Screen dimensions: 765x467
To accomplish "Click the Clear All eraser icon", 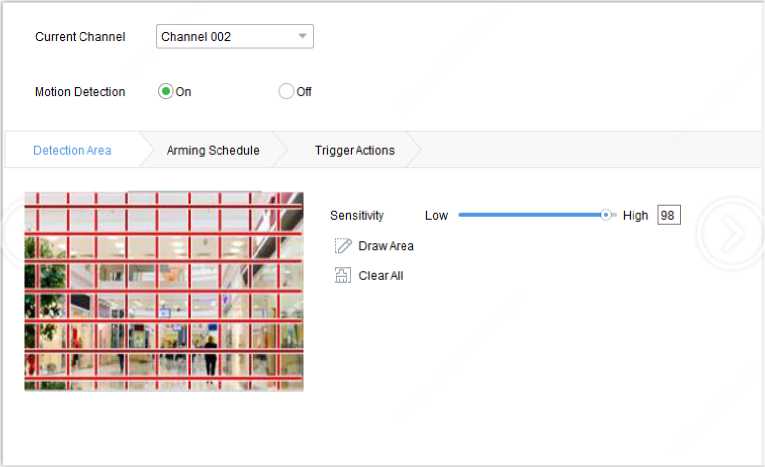I will click(x=343, y=276).
